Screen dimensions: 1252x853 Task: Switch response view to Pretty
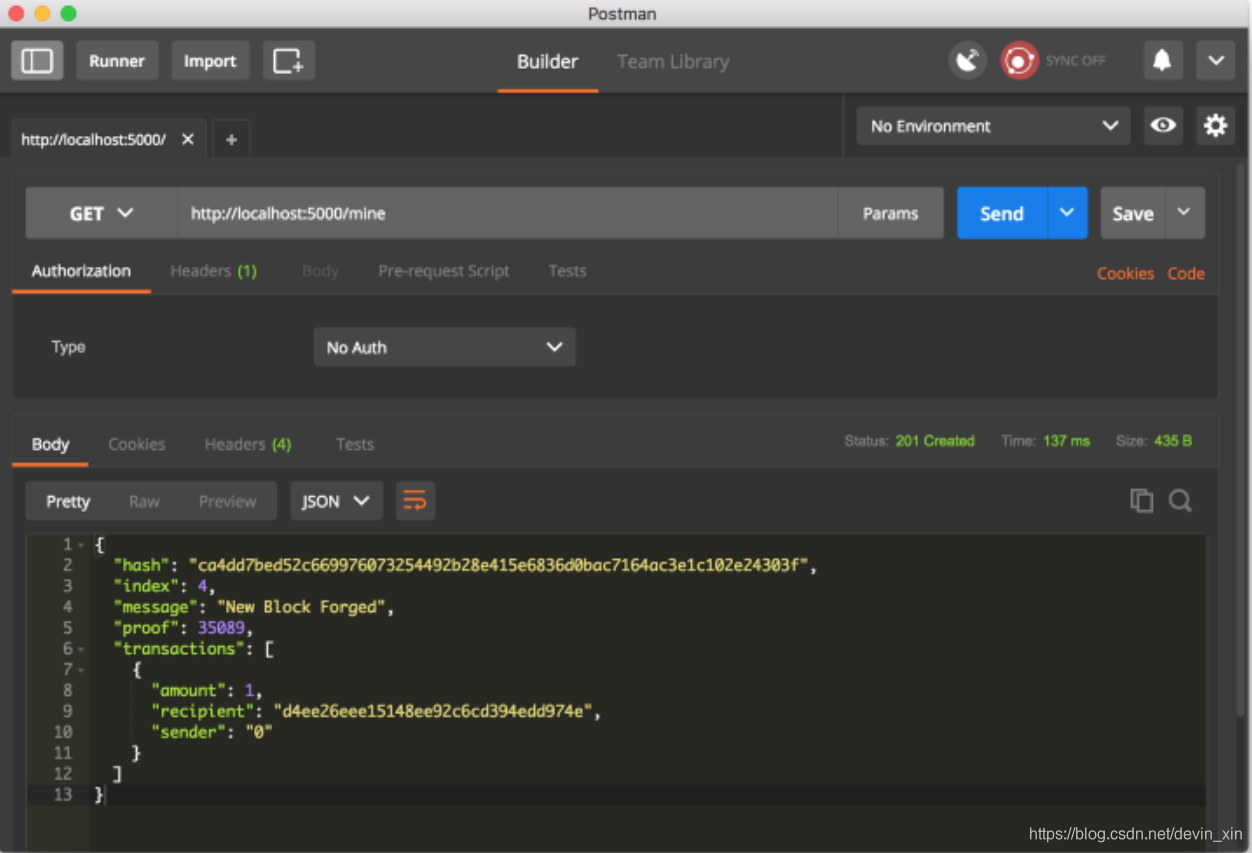pyautogui.click(x=68, y=501)
